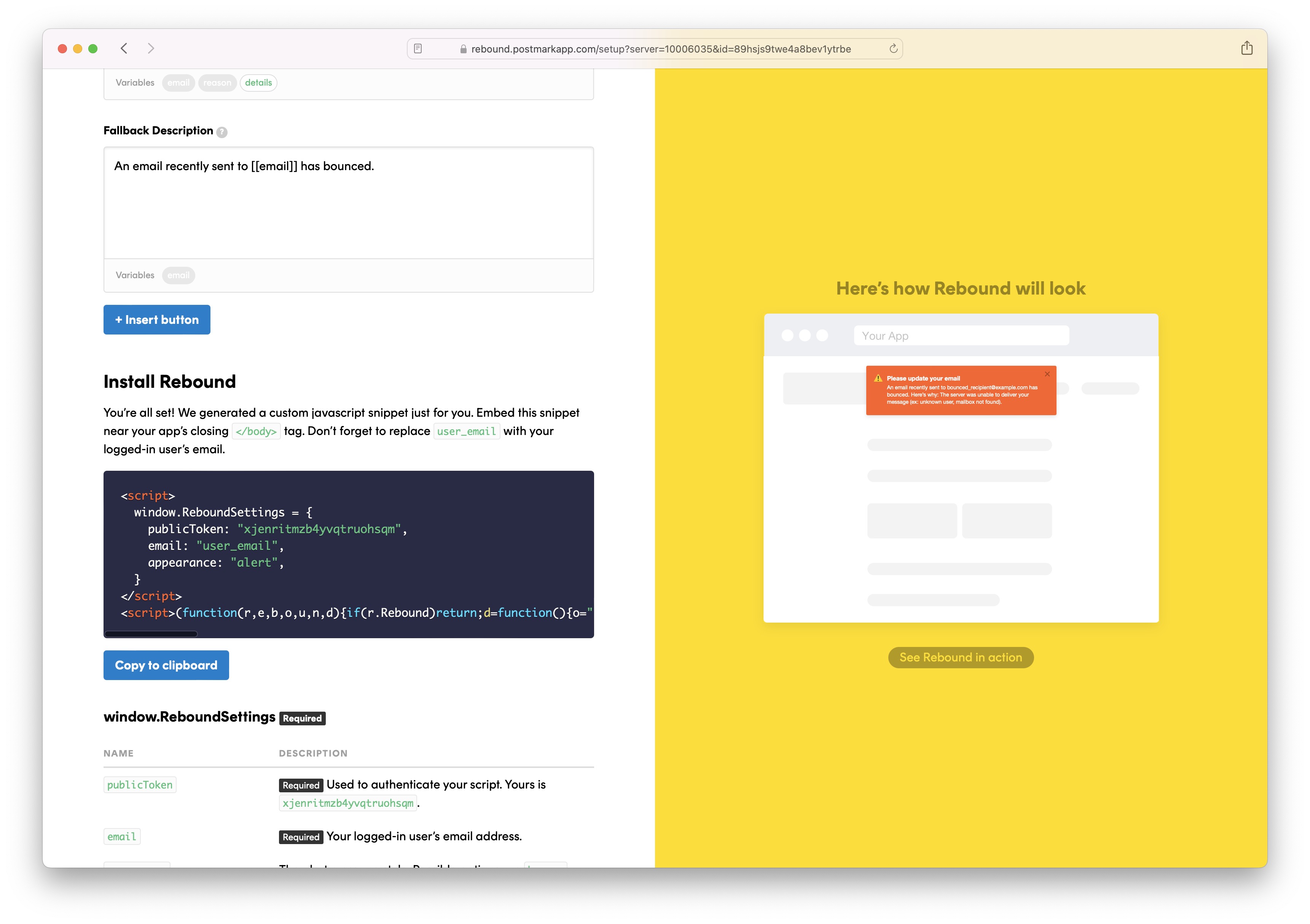
Task: Click the 'NAME' column header
Action: pyautogui.click(x=119, y=754)
